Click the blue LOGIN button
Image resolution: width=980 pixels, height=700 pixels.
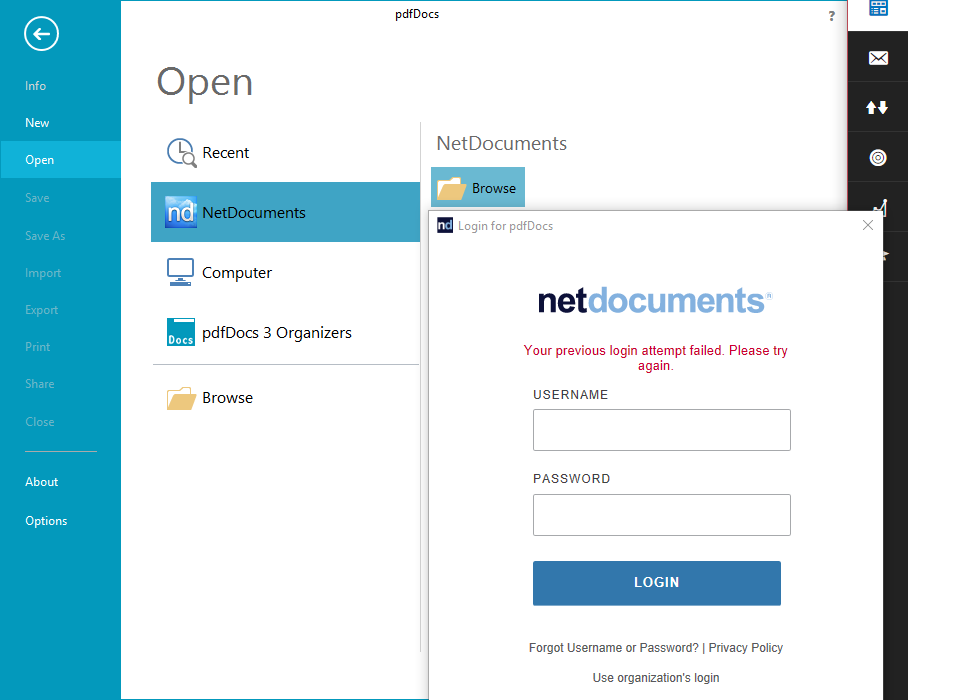[656, 582]
